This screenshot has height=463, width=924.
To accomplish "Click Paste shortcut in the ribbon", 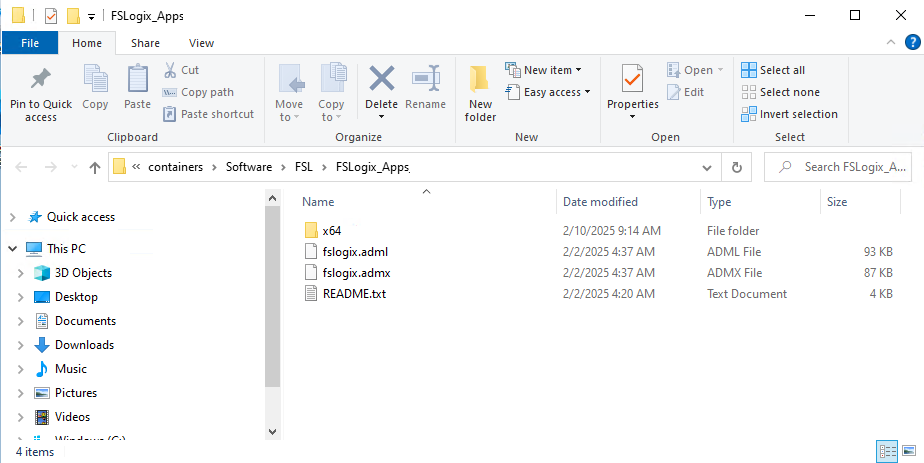I will click(209, 114).
